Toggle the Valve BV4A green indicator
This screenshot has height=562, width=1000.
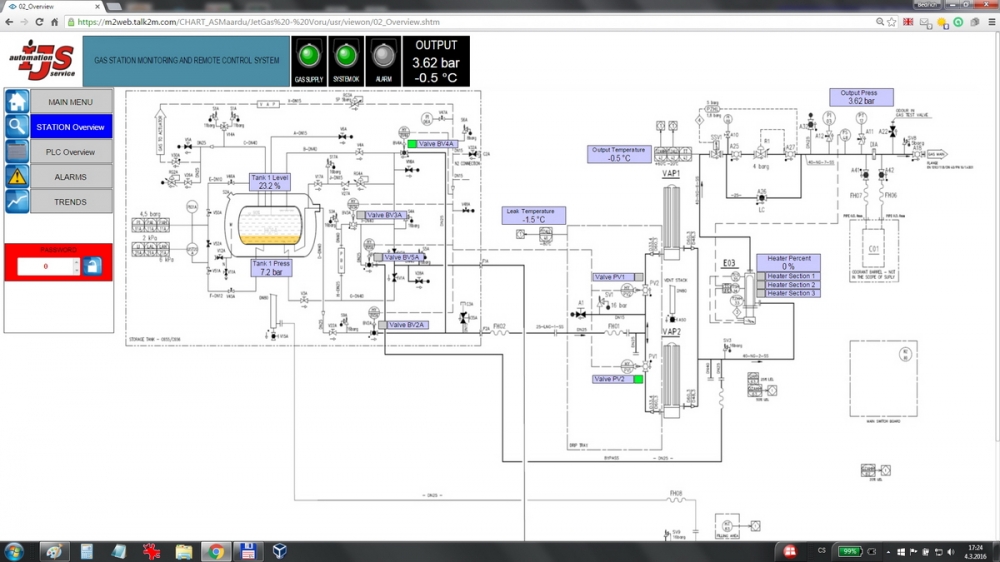[411, 145]
